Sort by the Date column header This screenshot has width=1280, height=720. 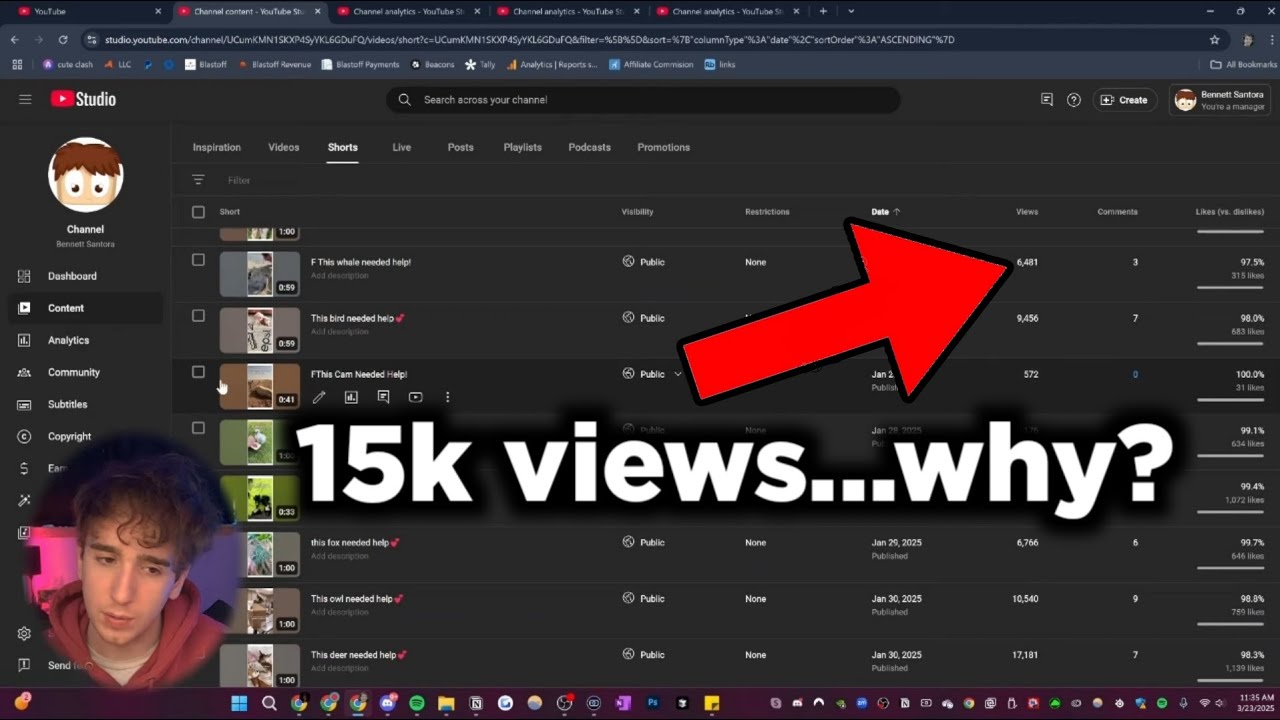tap(885, 212)
